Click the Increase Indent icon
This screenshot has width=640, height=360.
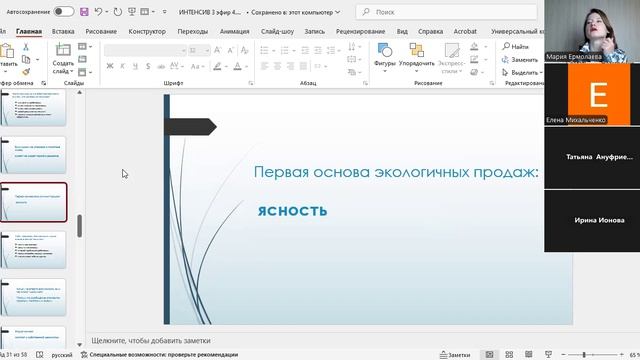click(x=318, y=50)
